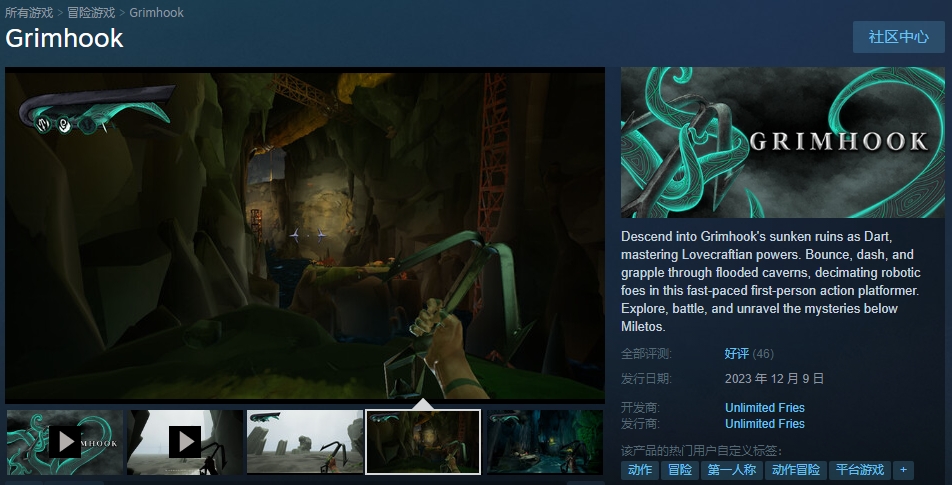Select the blue cavern screenshot thumbnail
This screenshot has height=485, width=952.
(x=545, y=442)
